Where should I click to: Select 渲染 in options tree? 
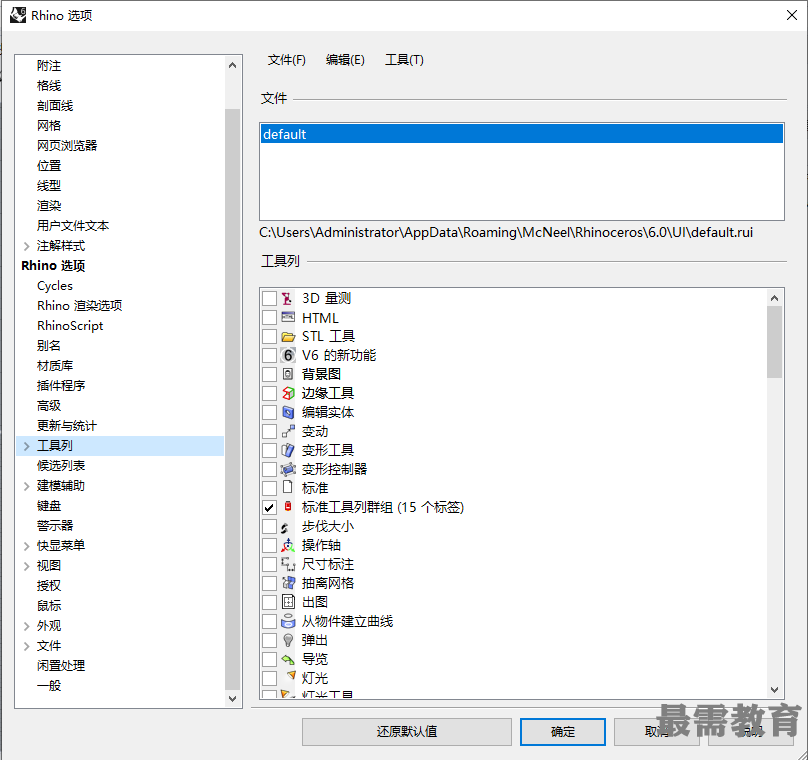(x=49, y=206)
